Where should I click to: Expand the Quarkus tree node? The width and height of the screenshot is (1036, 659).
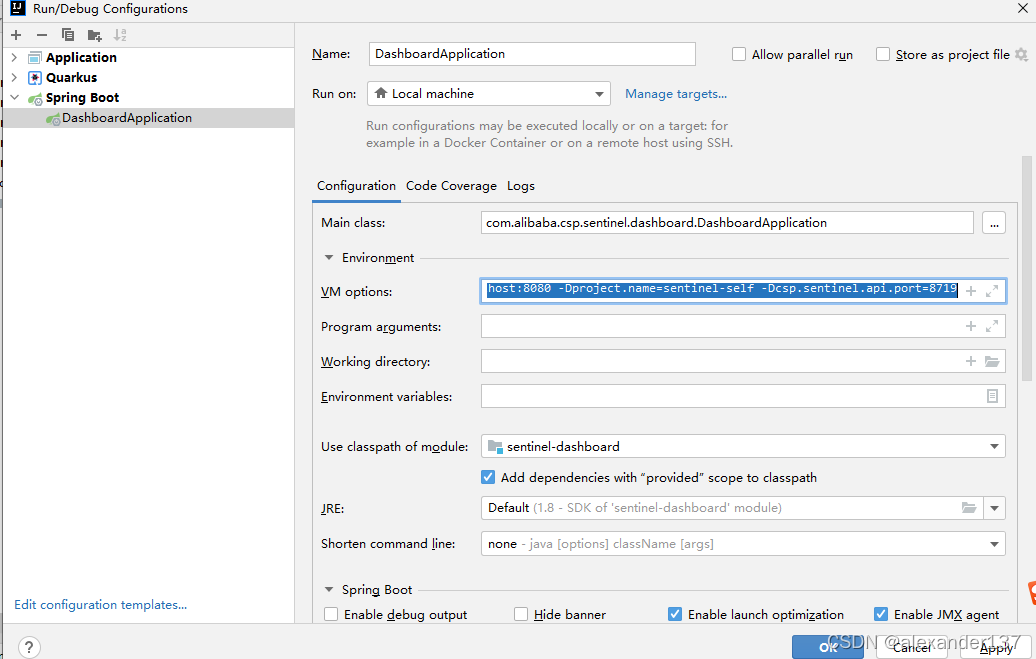click(x=15, y=77)
